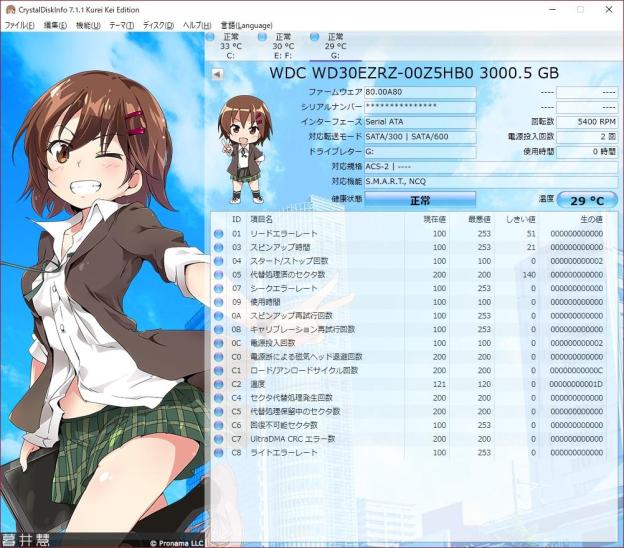Viewport: 624px width, 548px height.
Task: Open the テーマ(T) menu
Action: point(121,25)
